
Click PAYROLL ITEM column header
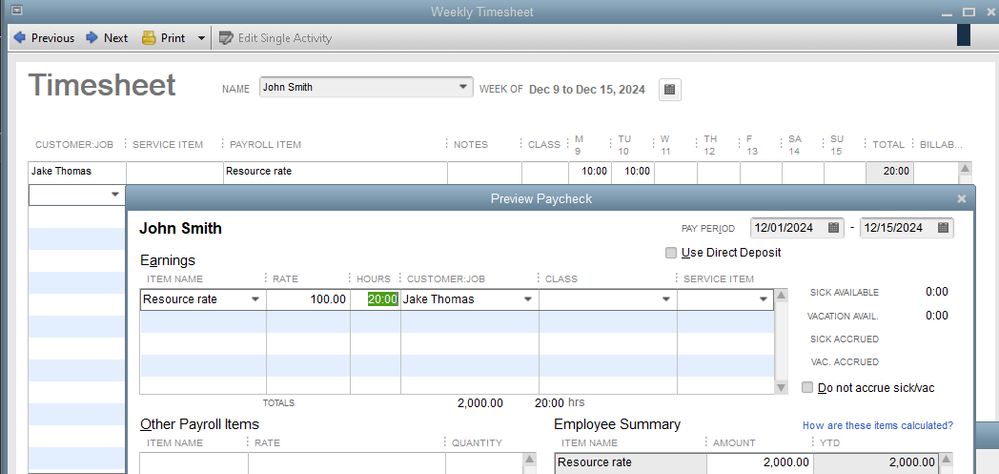pyautogui.click(x=265, y=145)
